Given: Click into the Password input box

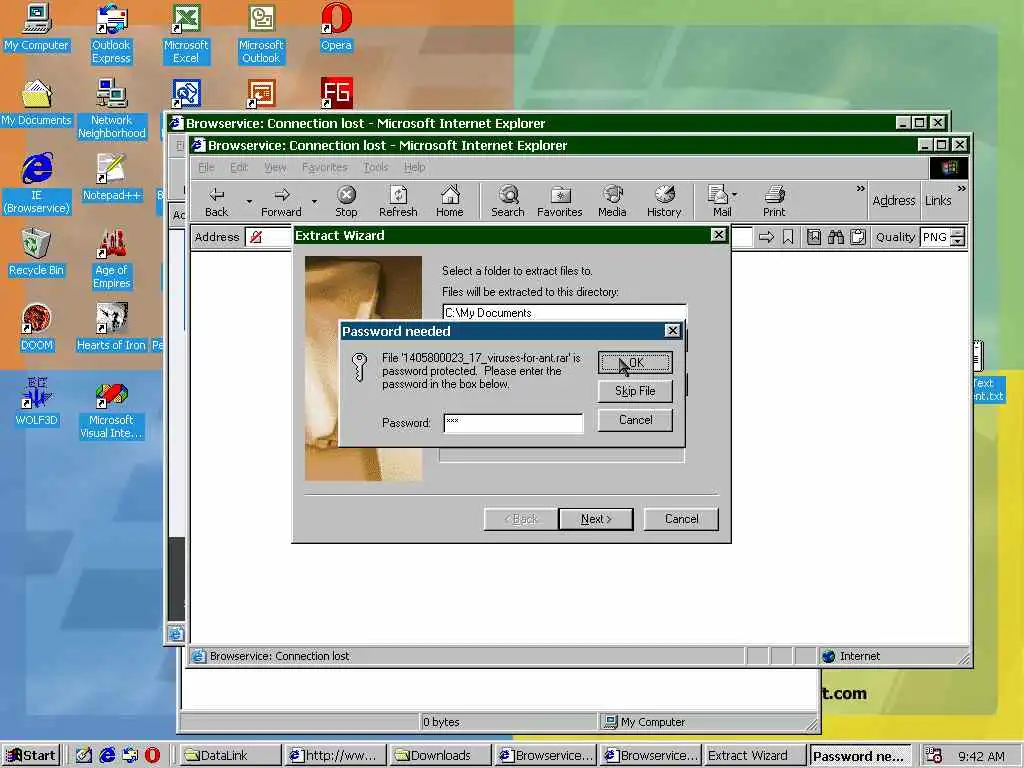Looking at the screenshot, I should click(x=513, y=423).
